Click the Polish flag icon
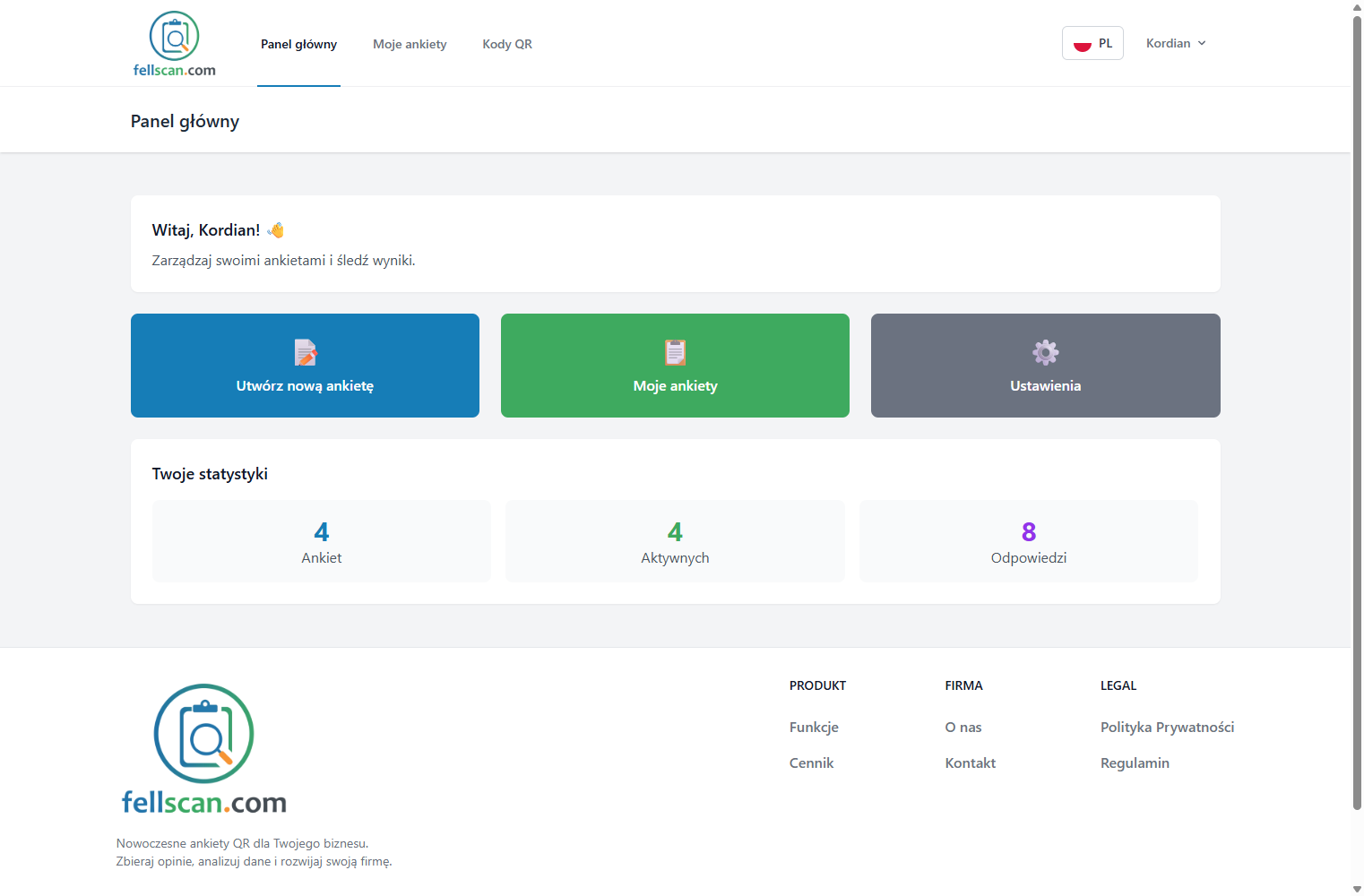This screenshot has height=896, width=1364. [x=1082, y=44]
